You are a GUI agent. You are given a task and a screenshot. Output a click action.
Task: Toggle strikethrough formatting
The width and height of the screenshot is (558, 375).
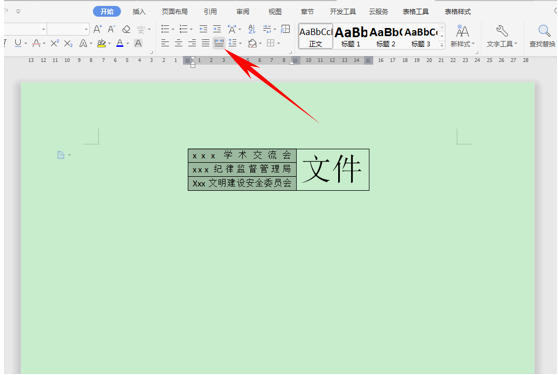(36, 43)
